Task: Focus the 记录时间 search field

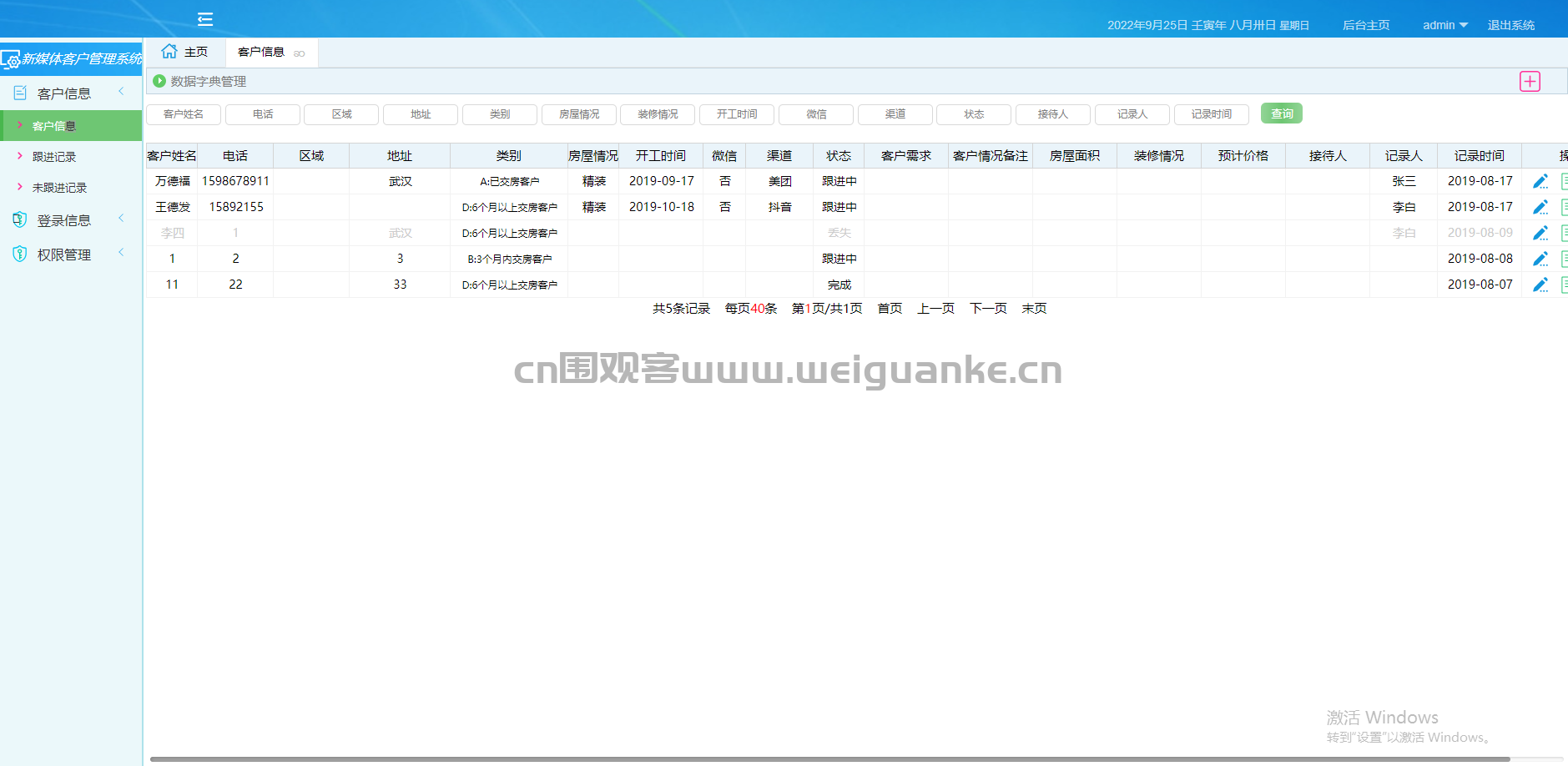Action: pos(1212,114)
